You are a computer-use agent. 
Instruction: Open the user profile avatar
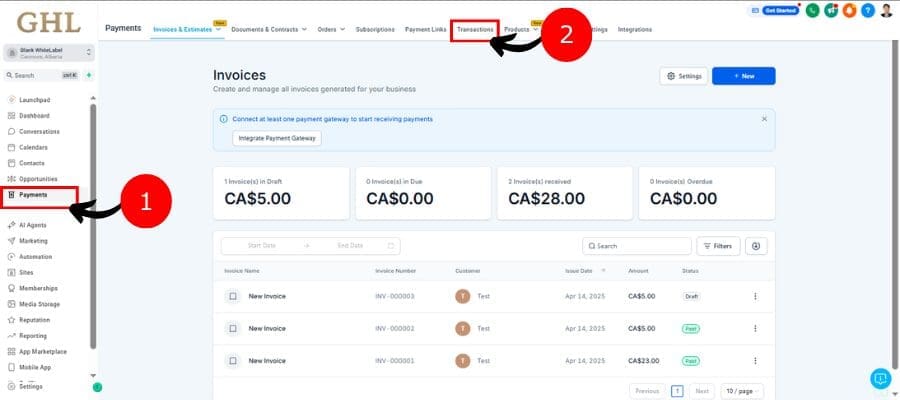[x=886, y=10]
